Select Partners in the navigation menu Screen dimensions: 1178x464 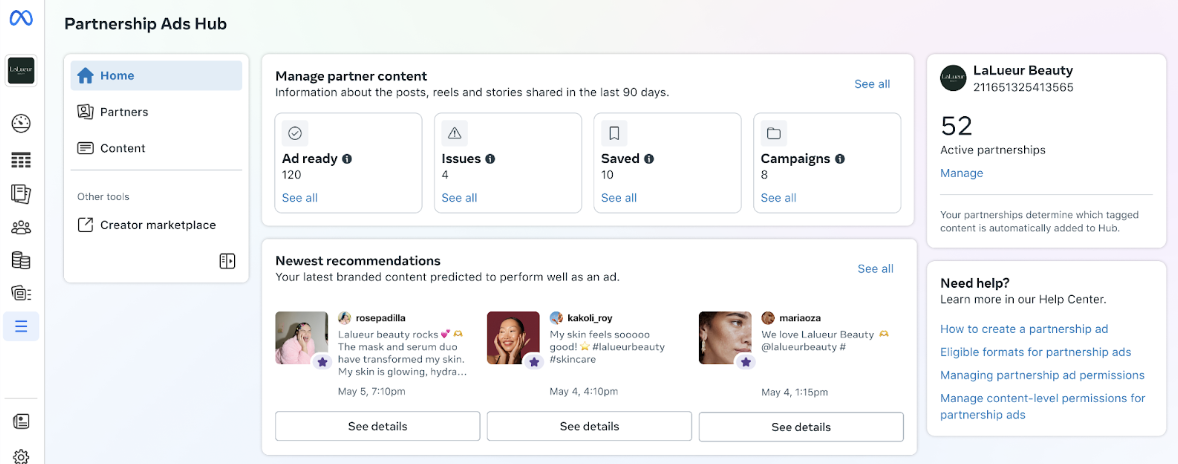click(x=124, y=112)
